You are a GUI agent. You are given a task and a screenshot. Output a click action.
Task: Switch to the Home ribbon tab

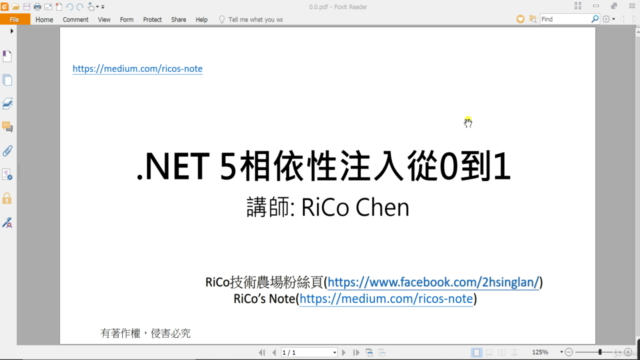(x=44, y=19)
